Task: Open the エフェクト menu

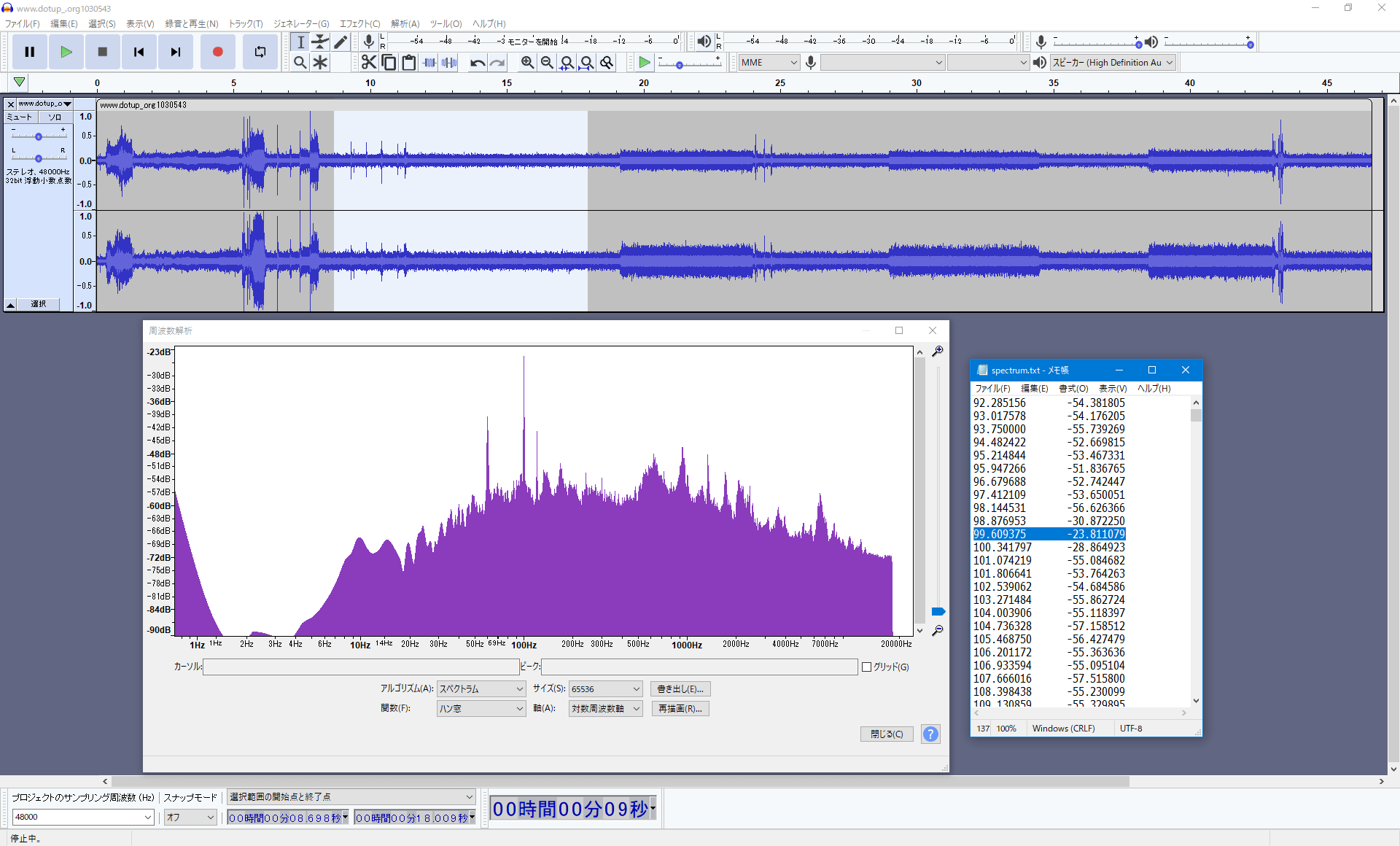Action: 359,23
